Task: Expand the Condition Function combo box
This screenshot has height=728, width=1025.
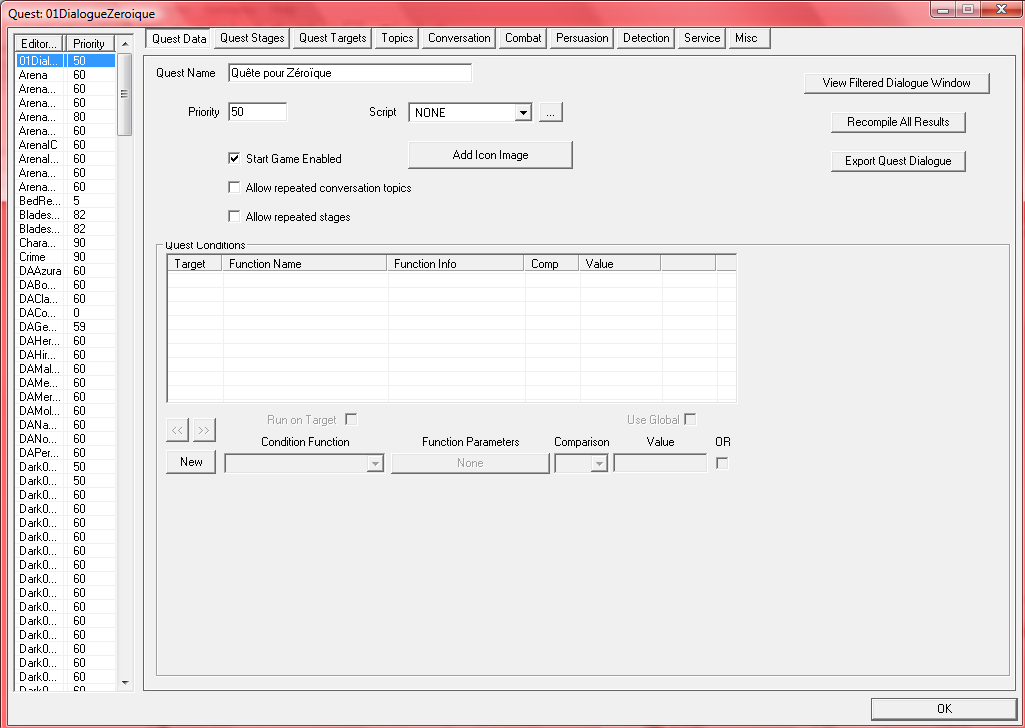Action: coord(375,464)
